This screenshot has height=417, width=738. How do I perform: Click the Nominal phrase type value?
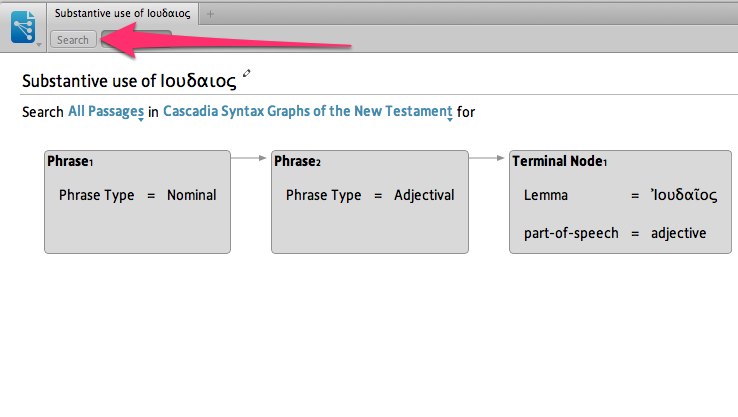pyautogui.click(x=191, y=195)
